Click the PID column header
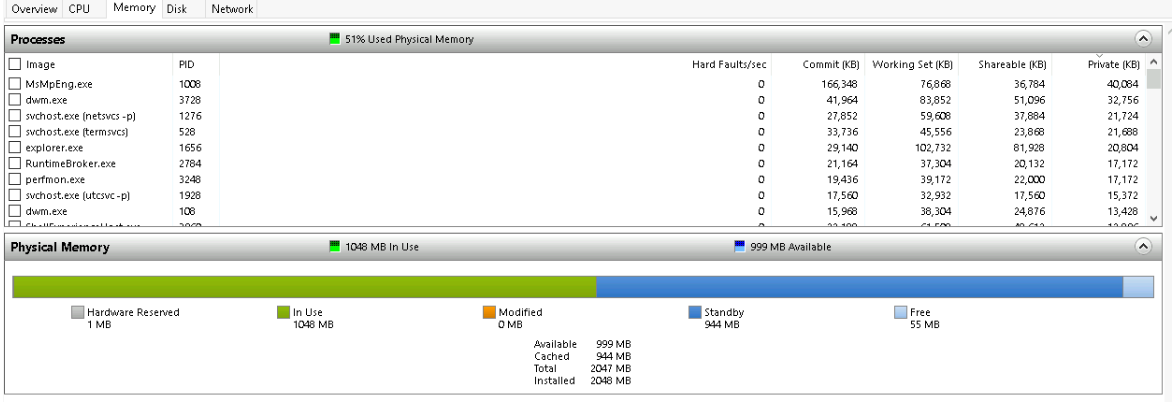Viewport: 1172px width, 406px height. point(187,64)
